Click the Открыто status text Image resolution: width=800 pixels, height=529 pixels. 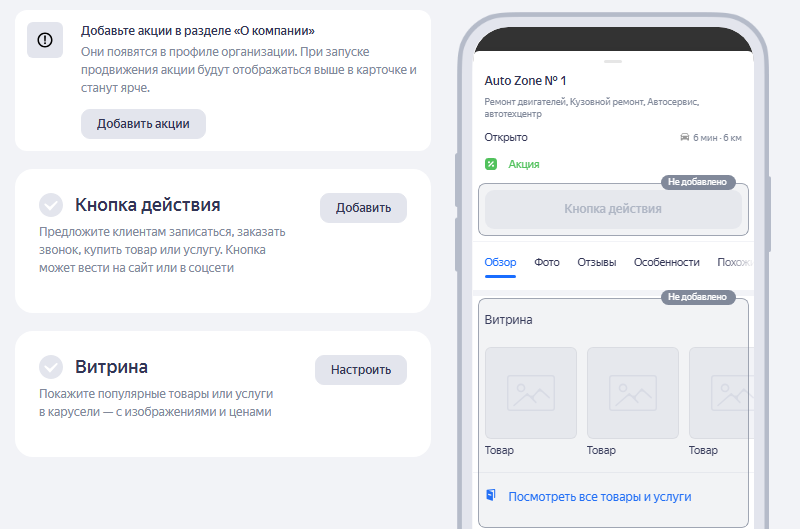(x=506, y=137)
